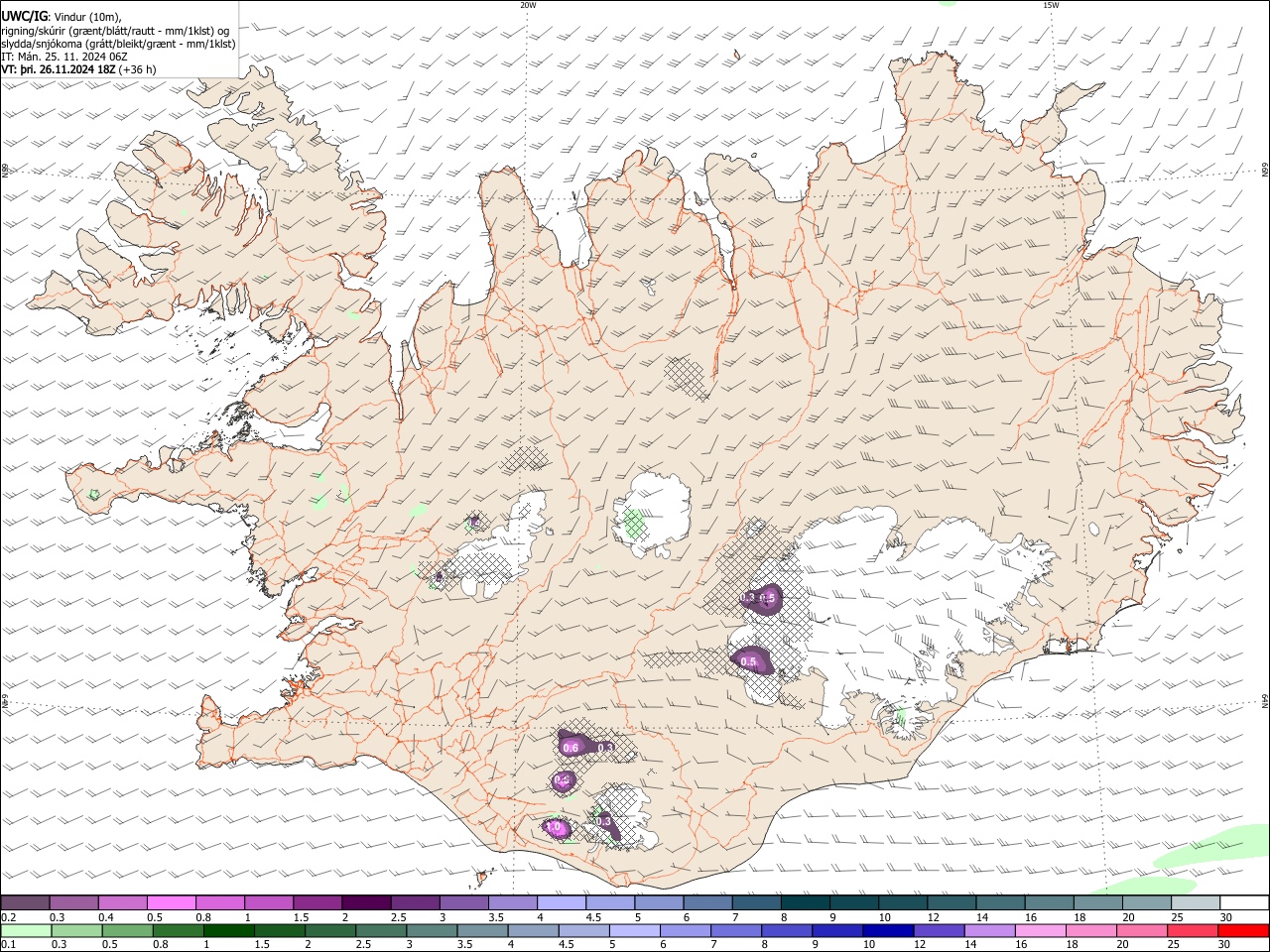
Task: Click the light pink 16 swatch in lower legend
Action: point(1041,930)
